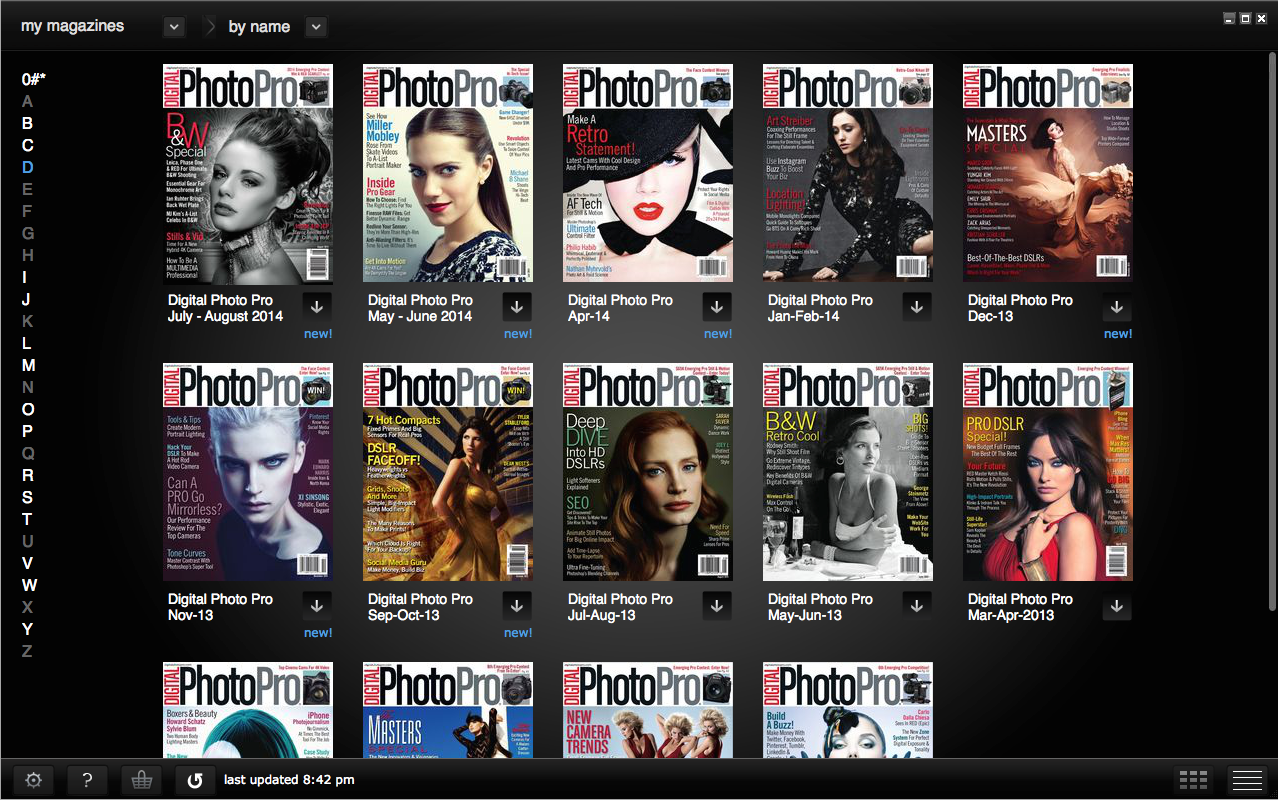
Task: Refresh the magazine library
Action: 195,780
